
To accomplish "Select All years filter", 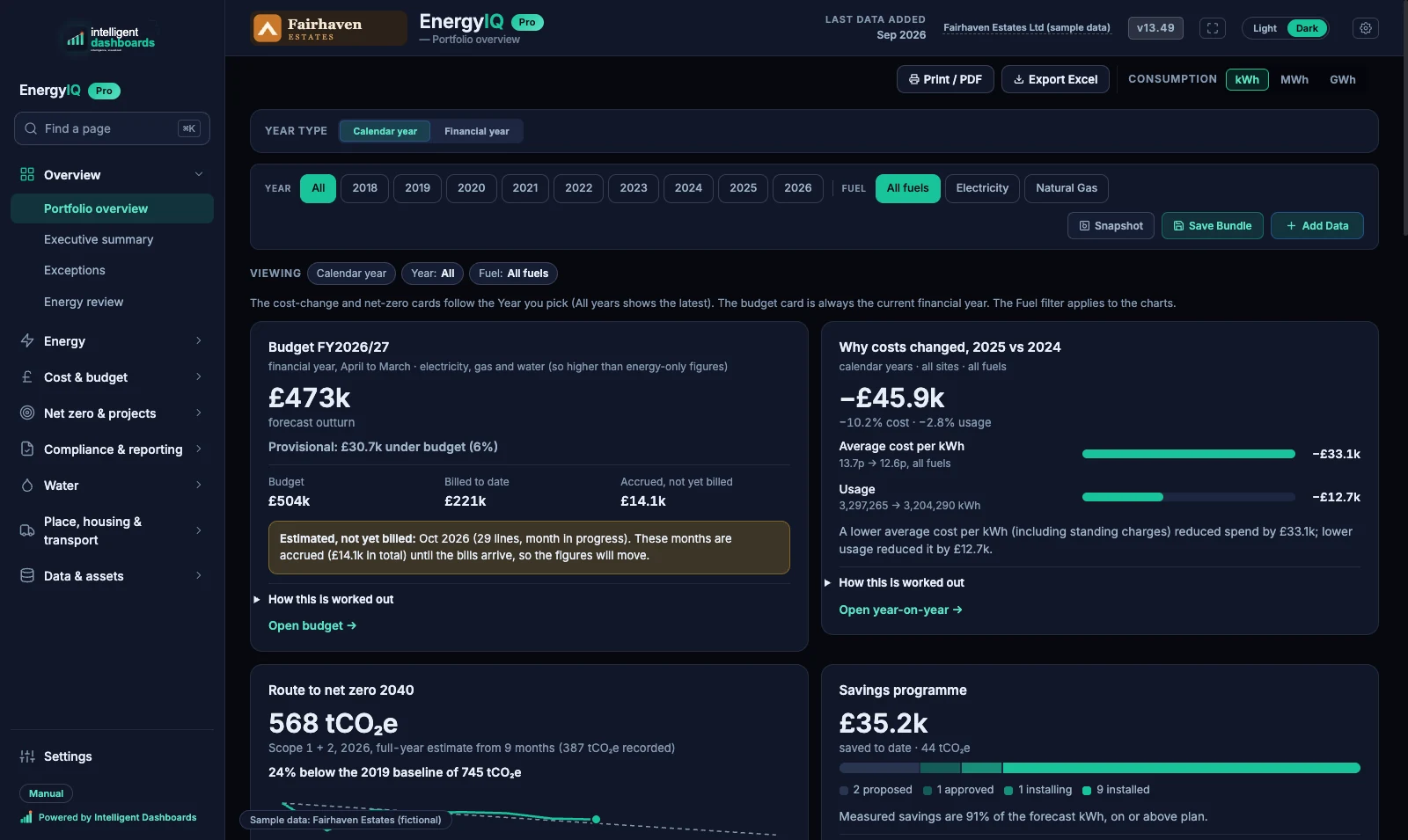I will pos(318,188).
